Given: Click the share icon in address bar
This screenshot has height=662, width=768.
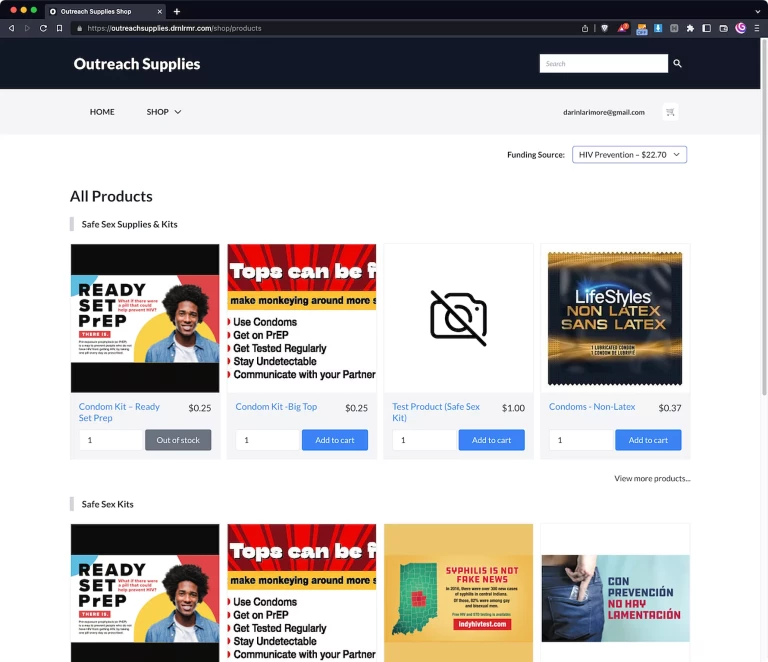Looking at the screenshot, I should [585, 28].
